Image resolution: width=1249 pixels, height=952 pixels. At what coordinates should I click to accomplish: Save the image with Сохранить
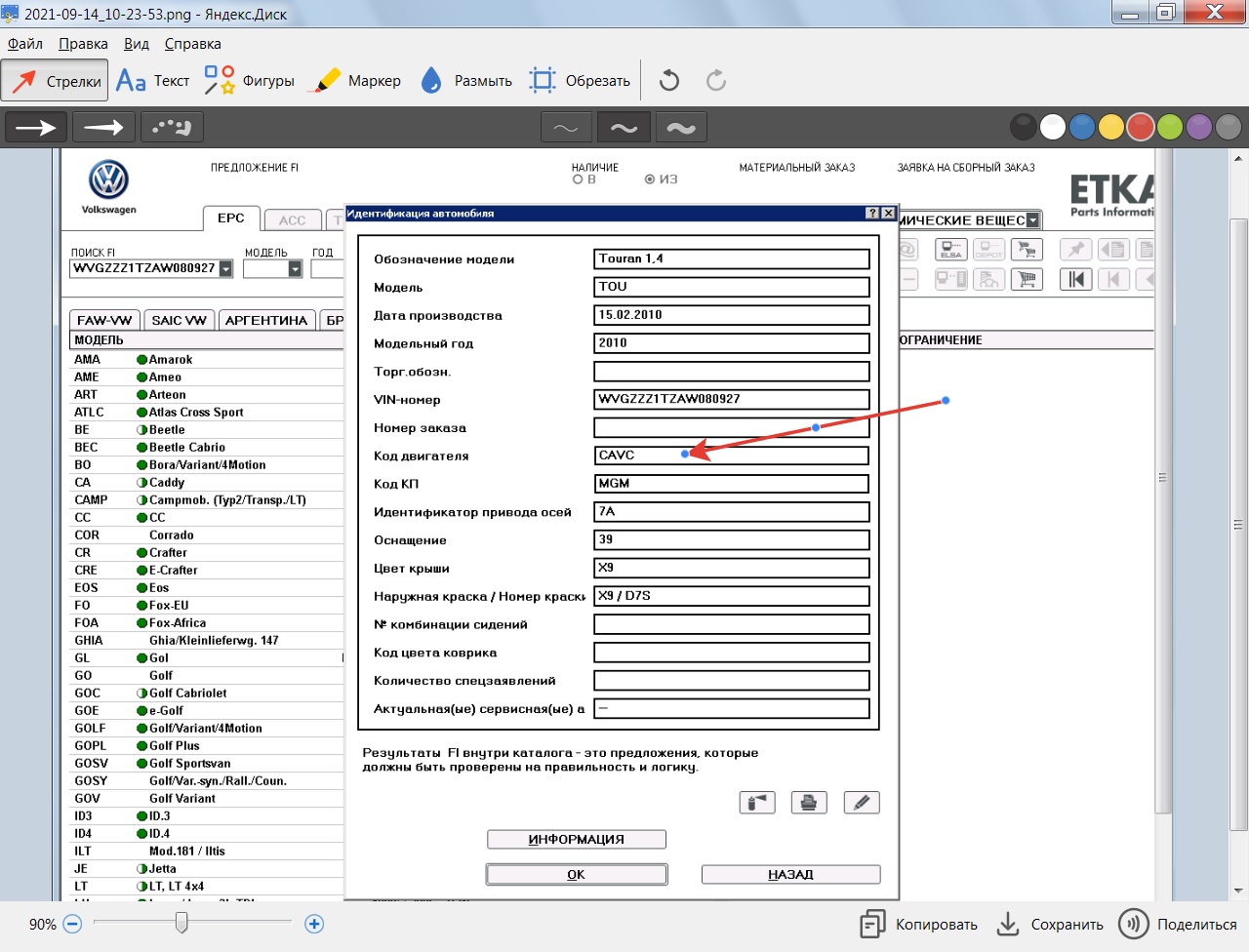[1050, 925]
